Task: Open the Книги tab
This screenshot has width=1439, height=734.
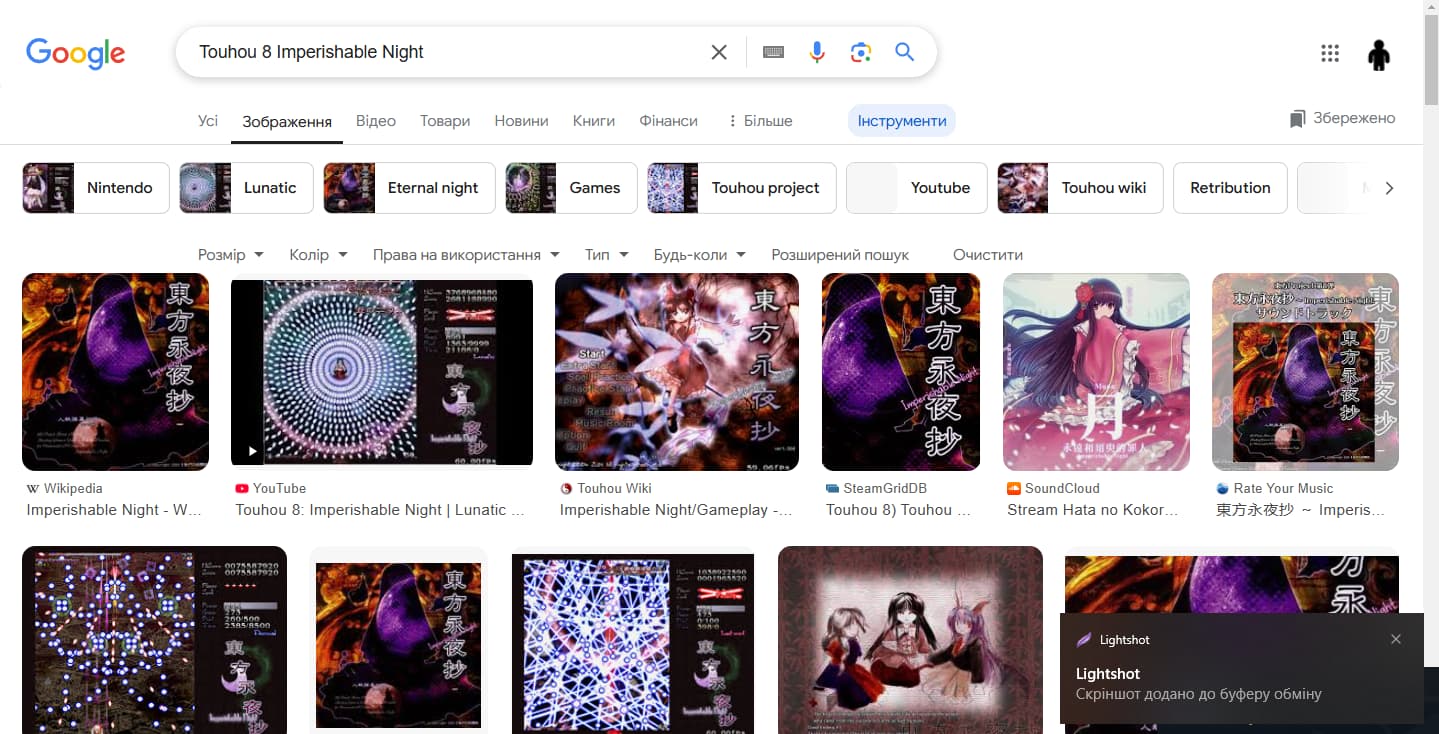Action: coord(594,121)
